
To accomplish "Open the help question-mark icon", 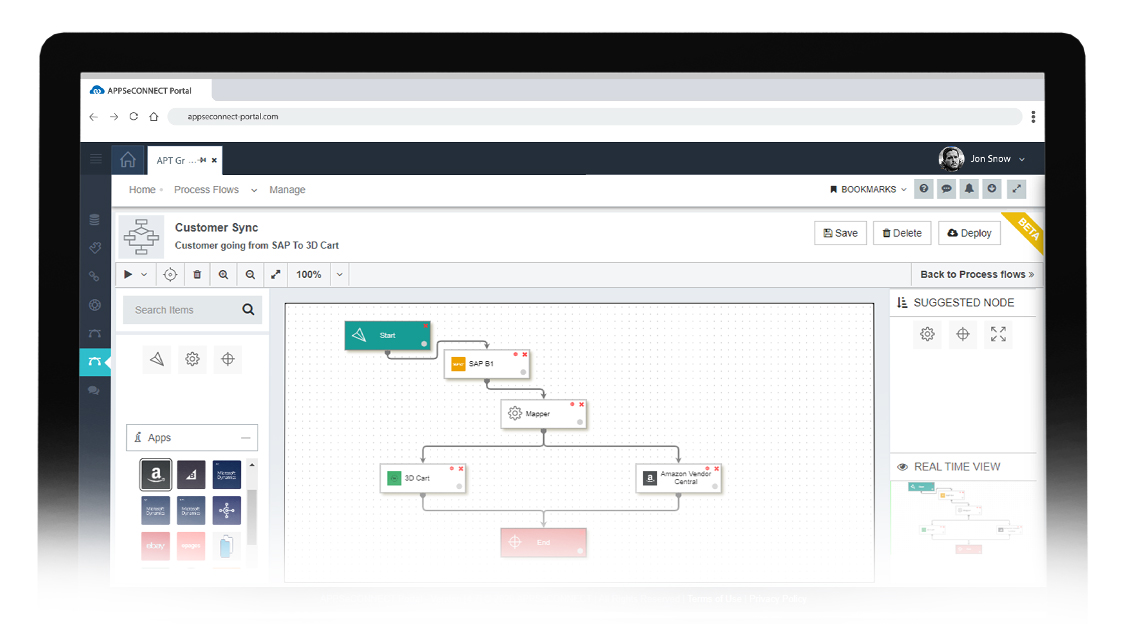I will tap(923, 189).
